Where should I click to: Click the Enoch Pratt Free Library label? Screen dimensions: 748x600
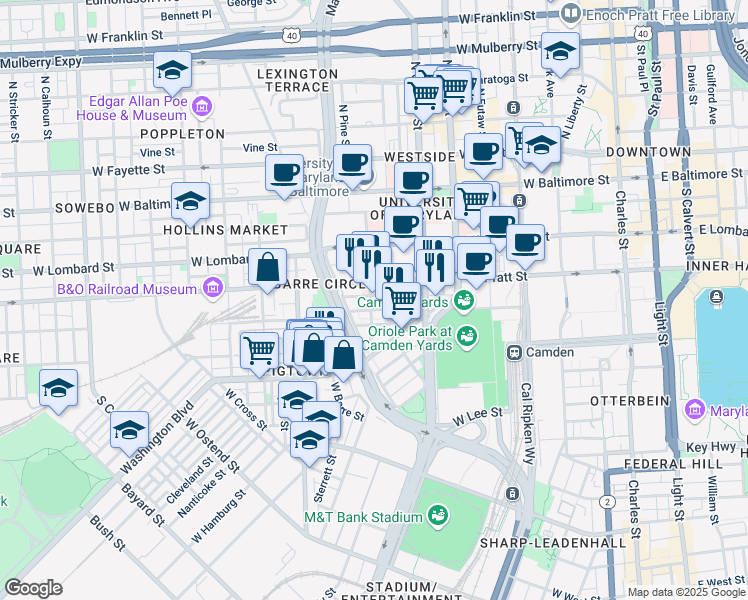point(660,15)
